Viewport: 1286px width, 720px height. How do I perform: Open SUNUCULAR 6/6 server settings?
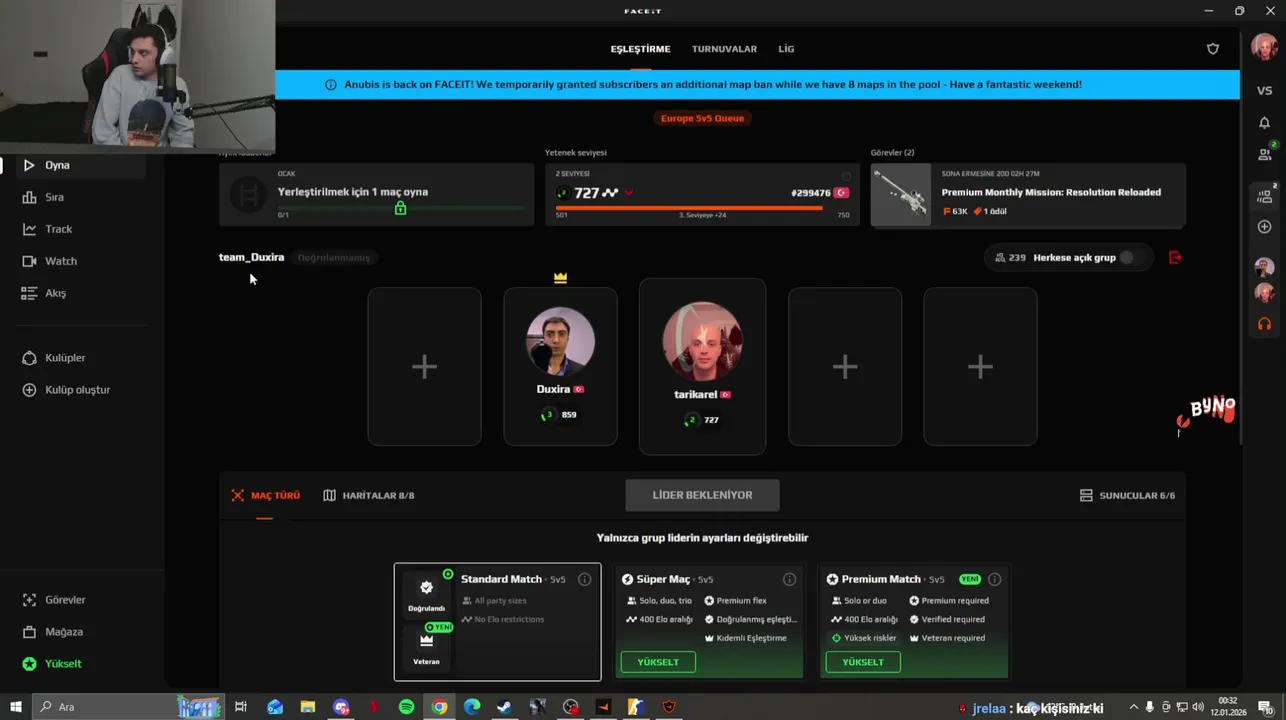click(x=1127, y=495)
